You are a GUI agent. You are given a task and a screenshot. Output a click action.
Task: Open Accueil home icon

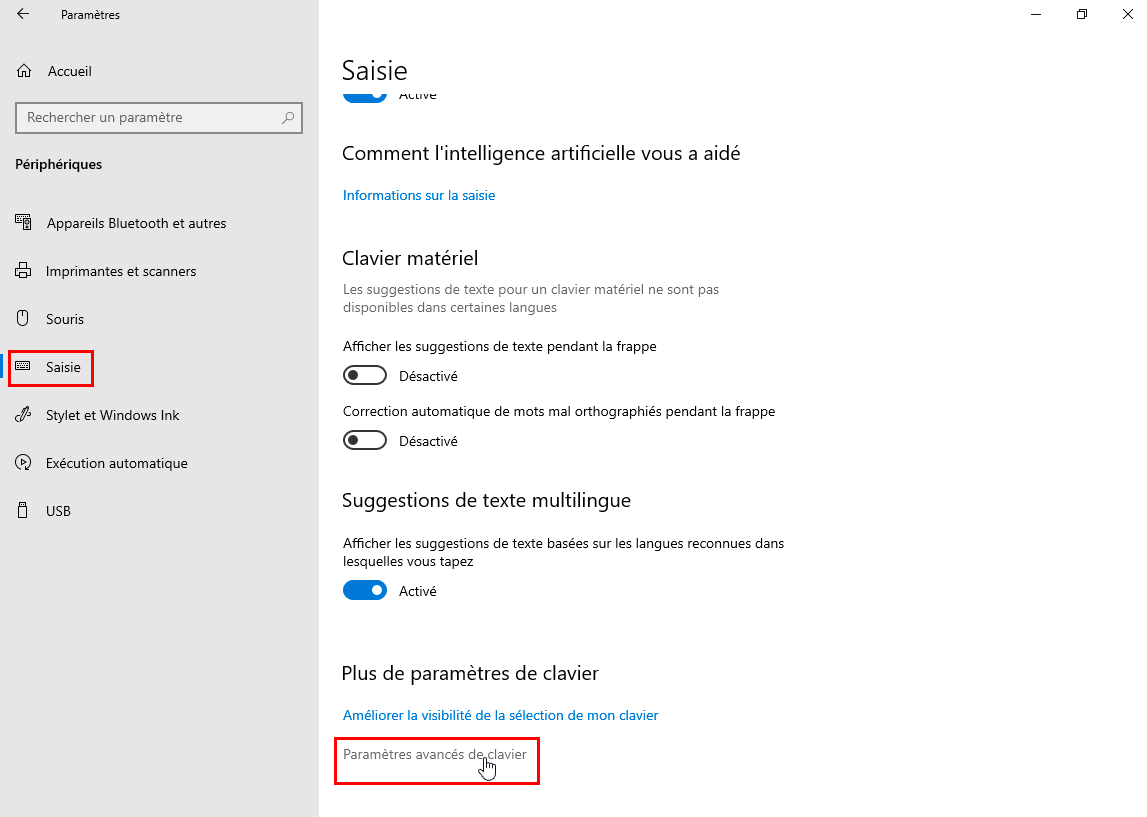coord(24,71)
